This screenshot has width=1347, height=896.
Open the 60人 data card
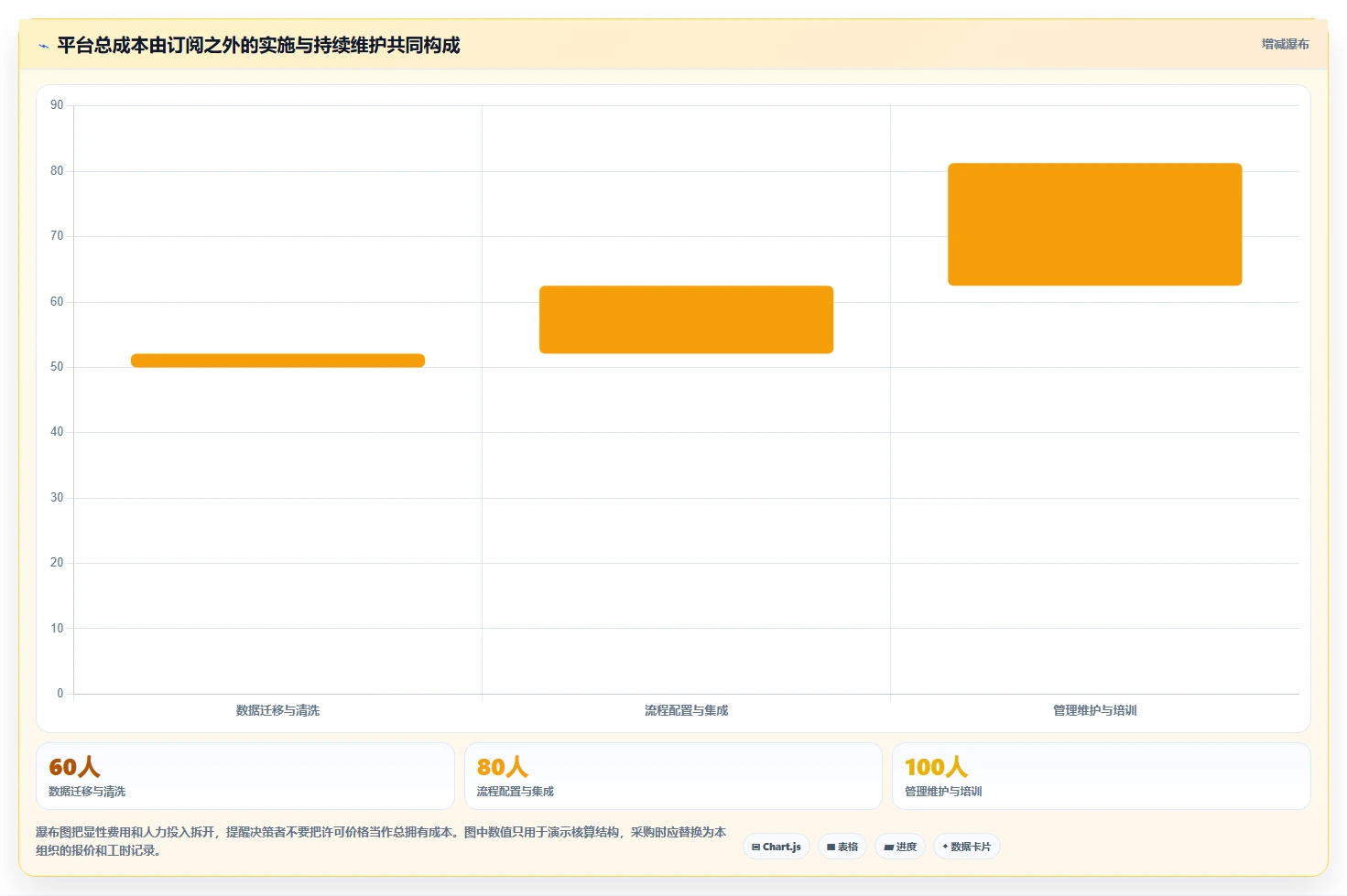pyautogui.click(x=245, y=776)
